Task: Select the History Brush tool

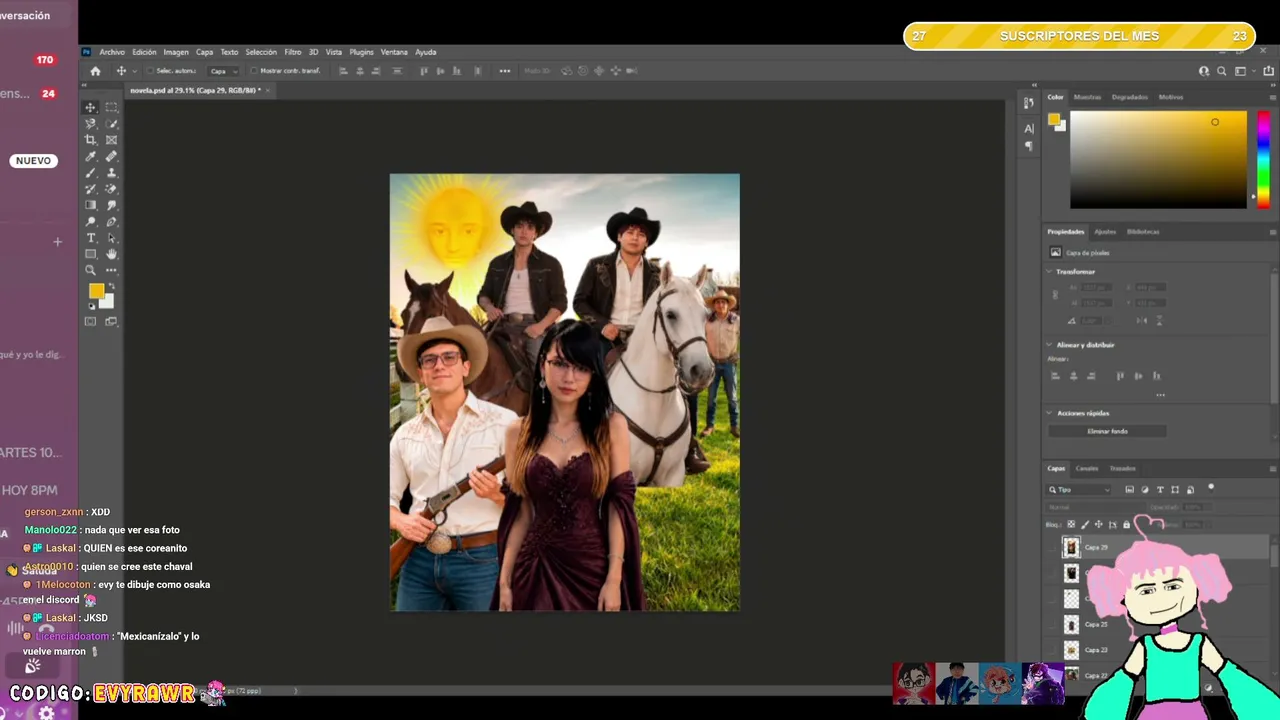Action: point(90,189)
